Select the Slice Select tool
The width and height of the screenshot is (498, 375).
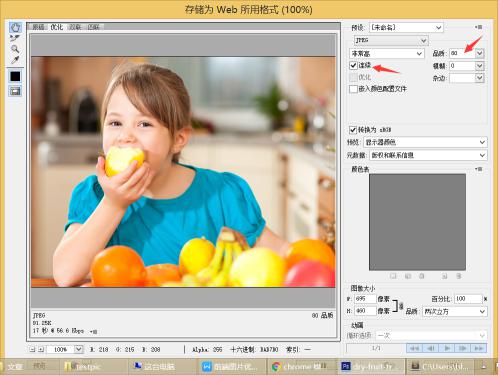[x=15, y=38]
